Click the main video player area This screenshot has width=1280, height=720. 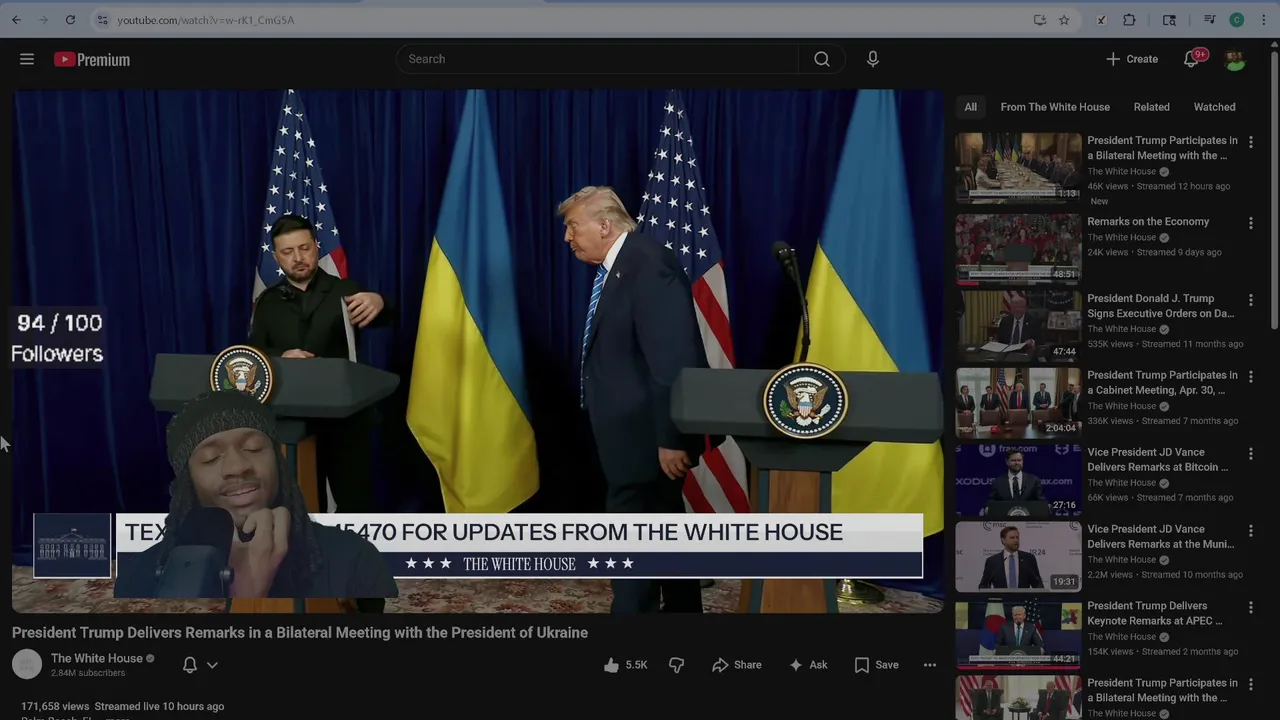pos(478,350)
